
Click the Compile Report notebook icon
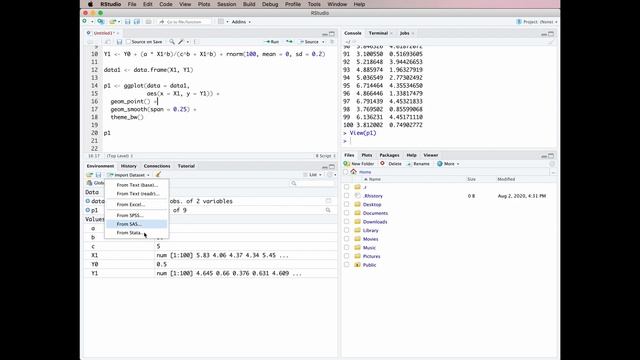(196, 42)
